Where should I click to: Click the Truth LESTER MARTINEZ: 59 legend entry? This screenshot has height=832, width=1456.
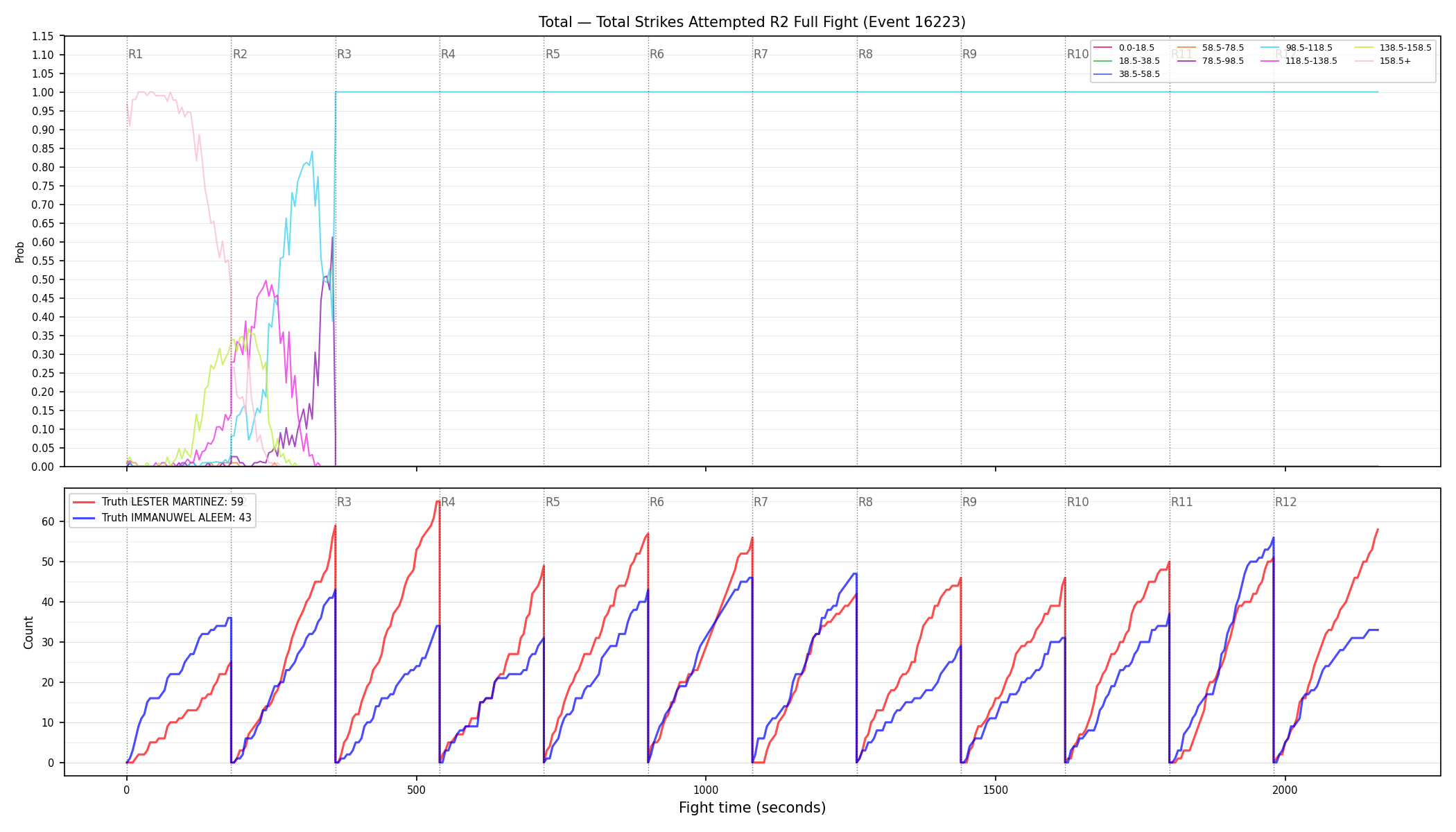(x=158, y=502)
